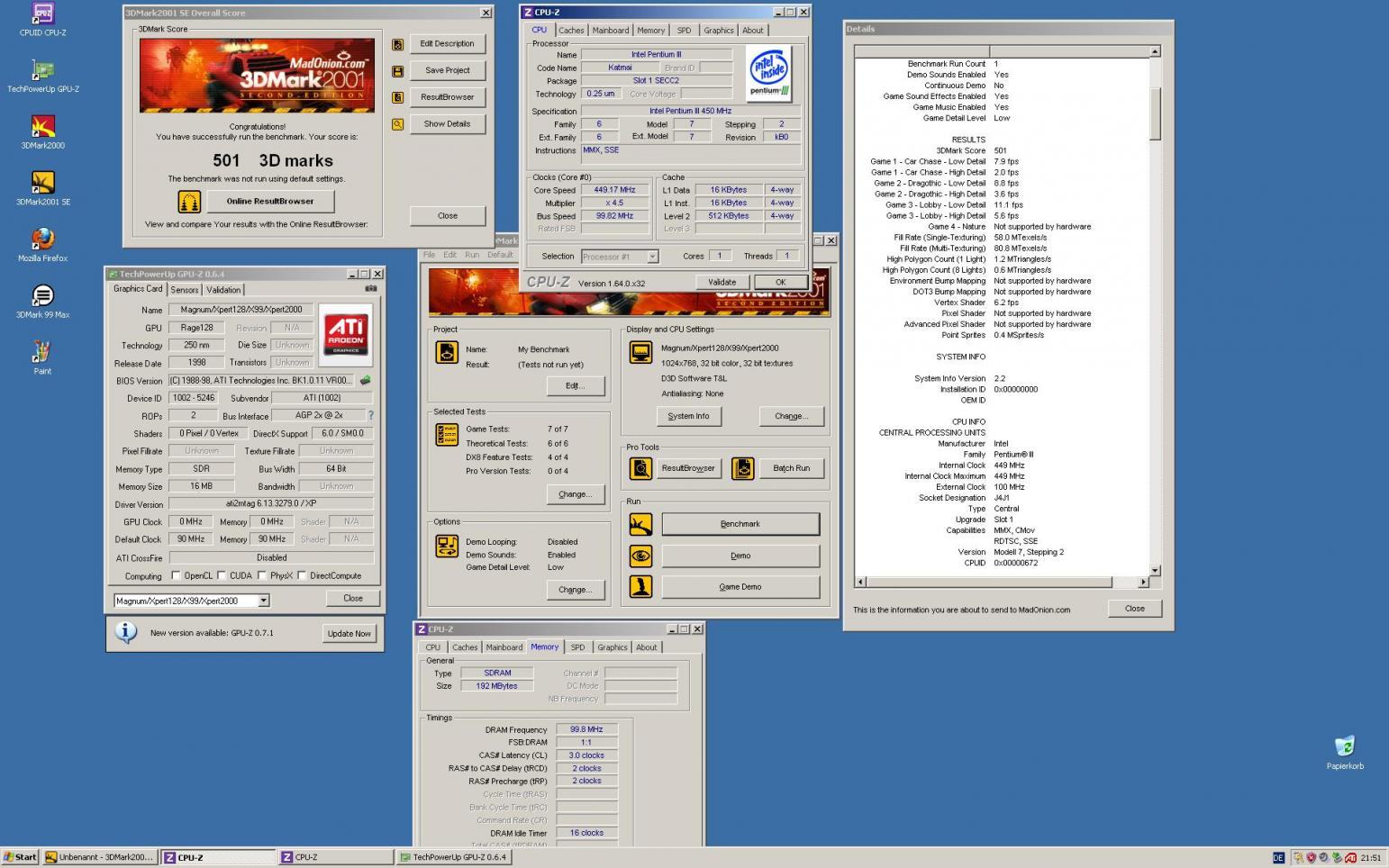Enable PhysX checkbox in GPU-Z
Image resolution: width=1389 pixels, height=868 pixels.
click(x=262, y=575)
